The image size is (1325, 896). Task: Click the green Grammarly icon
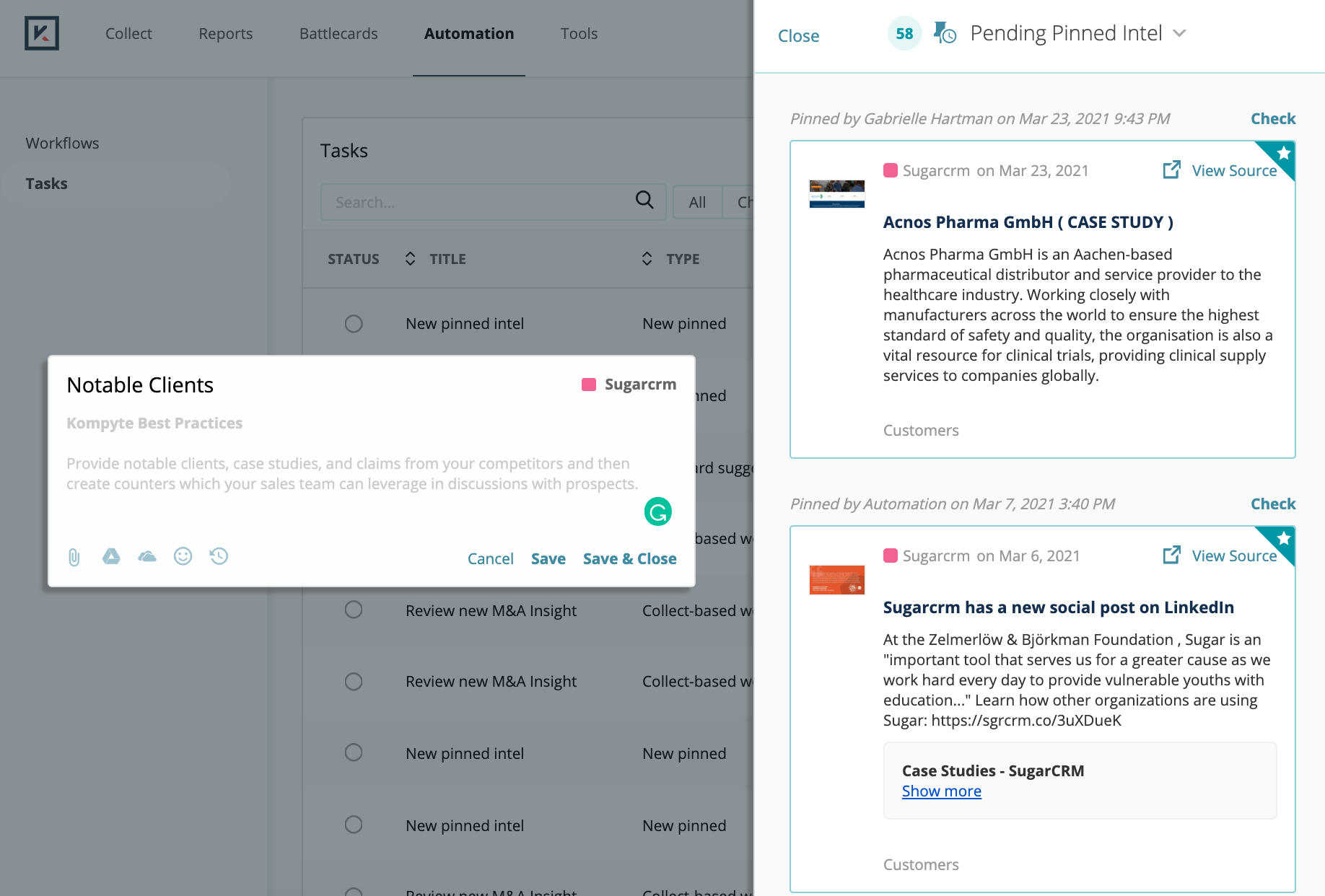point(658,511)
